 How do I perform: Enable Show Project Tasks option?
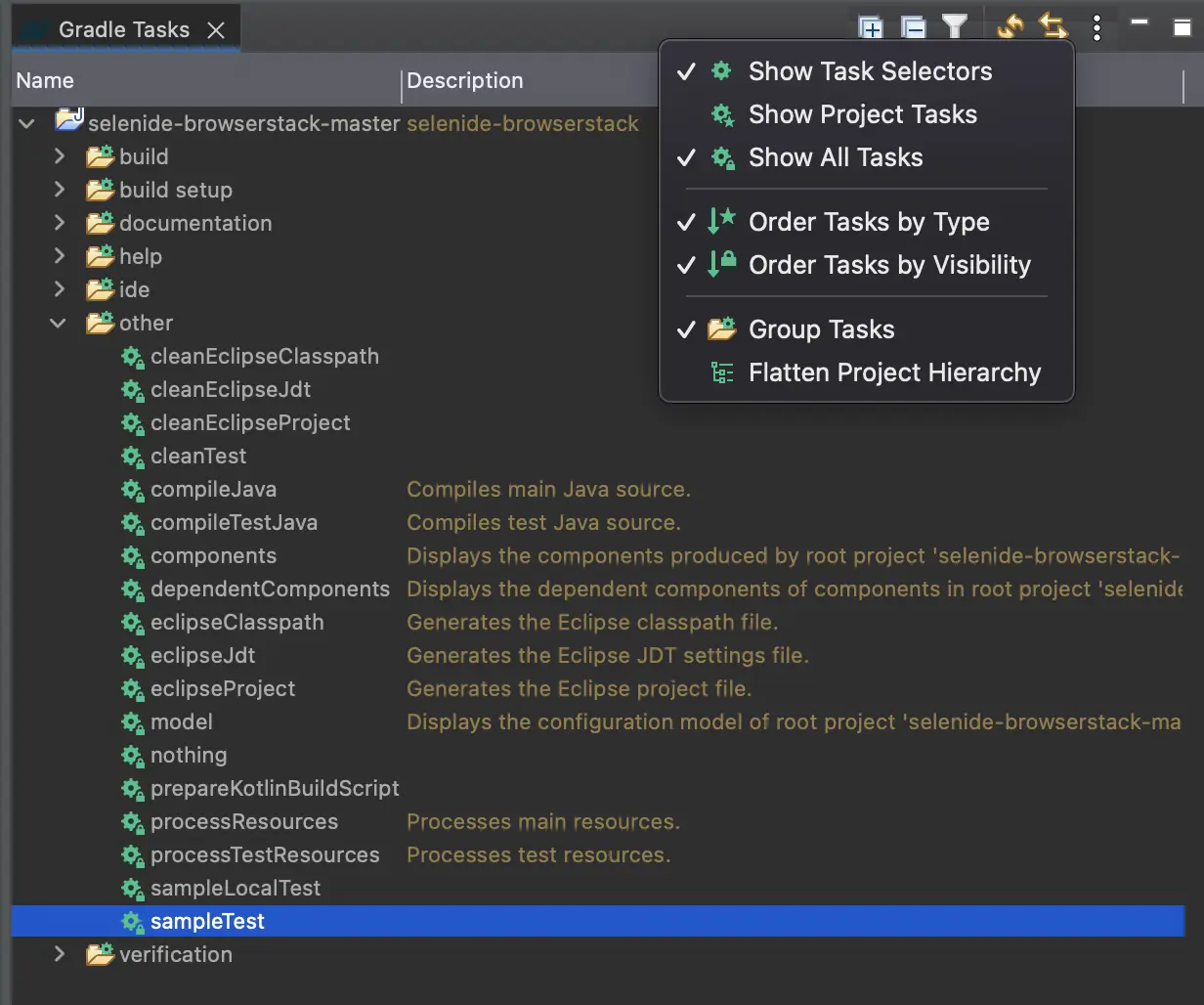(x=861, y=114)
